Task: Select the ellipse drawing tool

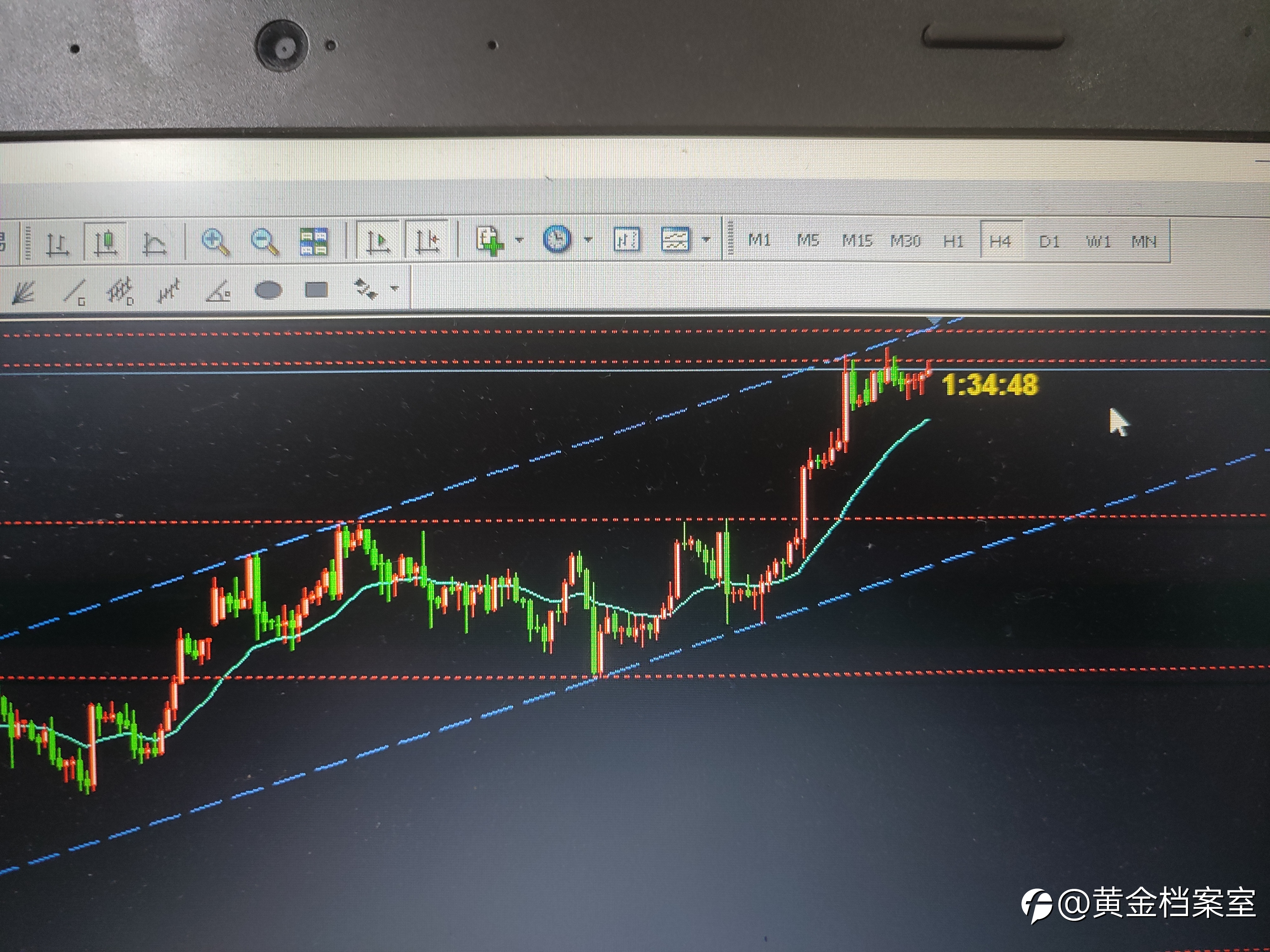Action: coord(268,290)
